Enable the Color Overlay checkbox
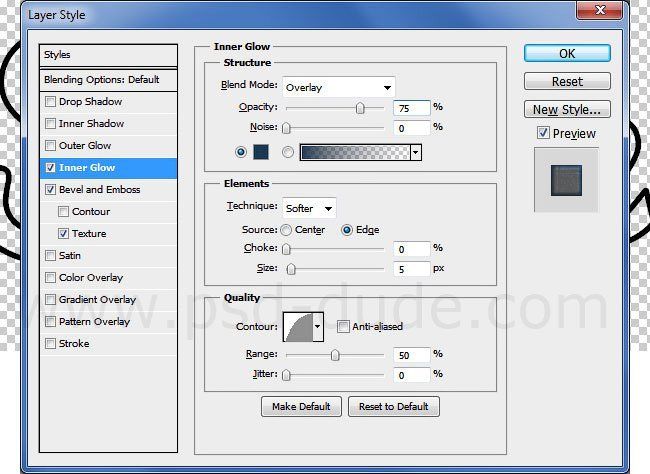The image size is (650, 474). [50, 277]
